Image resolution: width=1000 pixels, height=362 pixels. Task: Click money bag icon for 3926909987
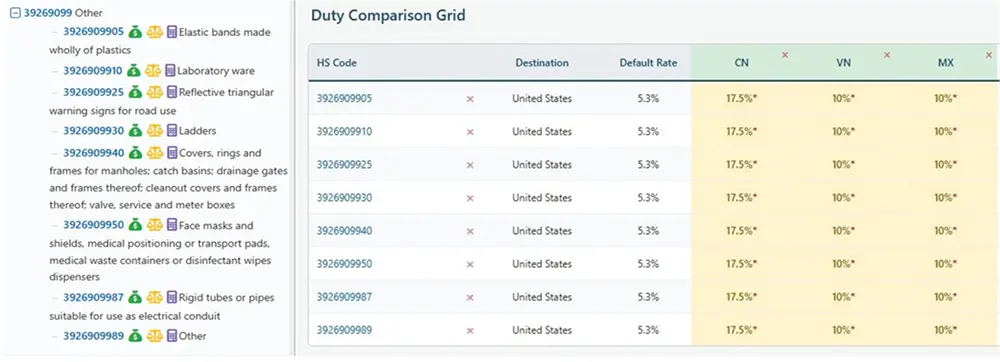[135, 297]
